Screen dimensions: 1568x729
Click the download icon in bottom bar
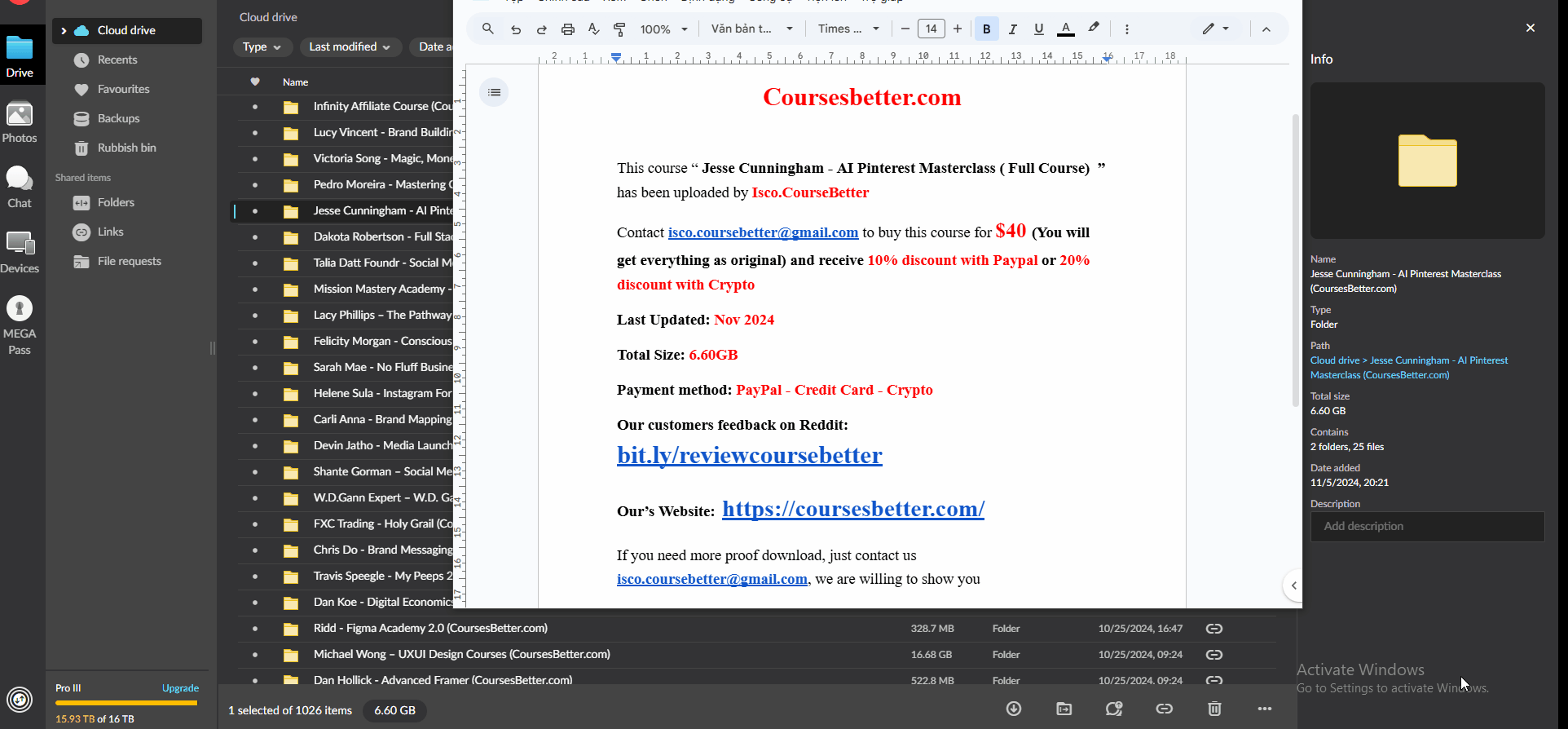1014,709
